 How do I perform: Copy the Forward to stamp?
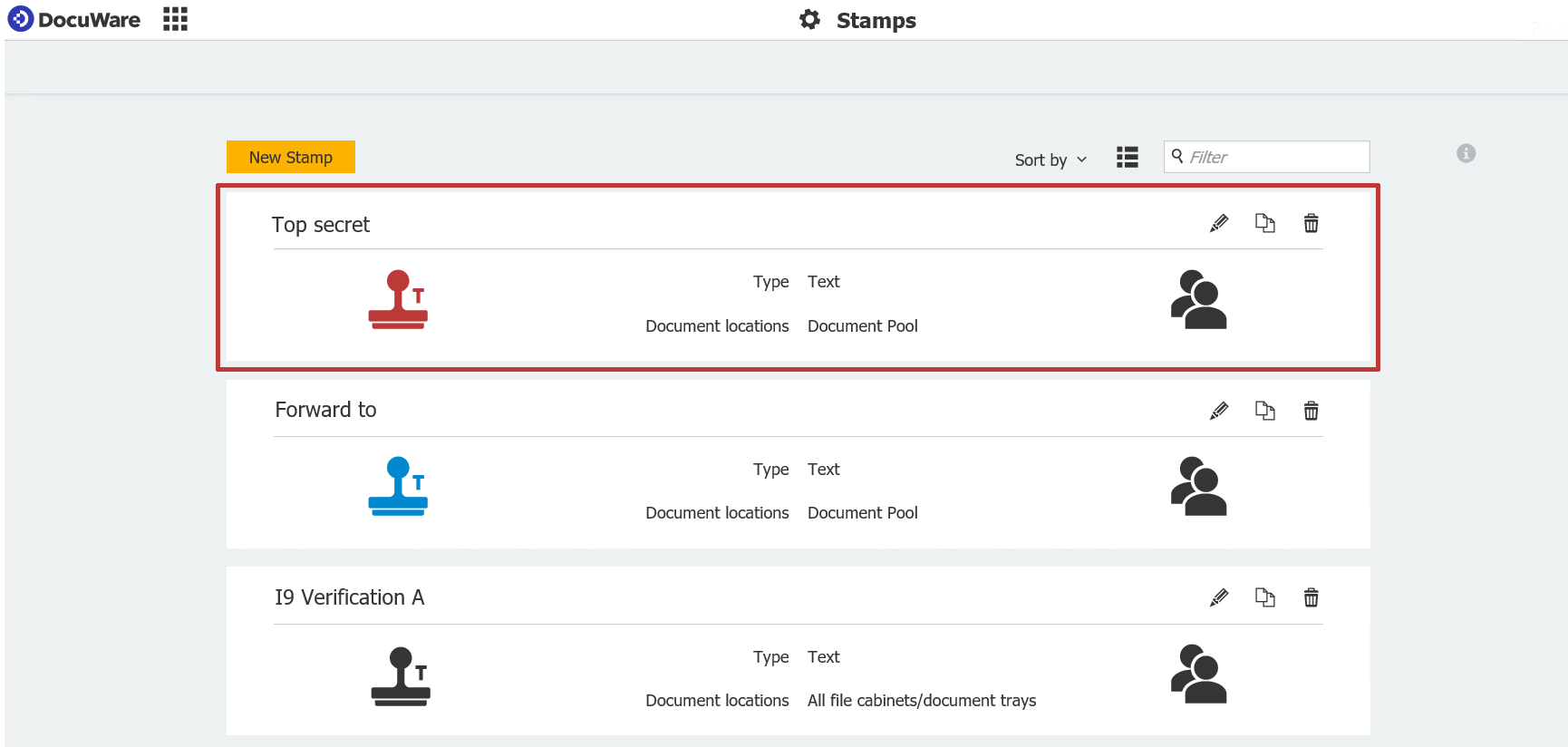pos(1264,411)
